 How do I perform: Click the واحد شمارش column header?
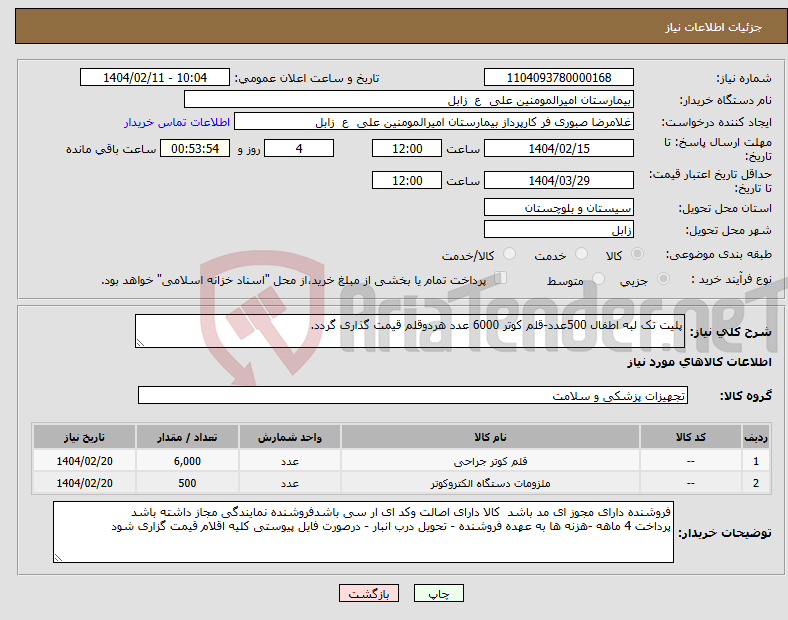290,437
